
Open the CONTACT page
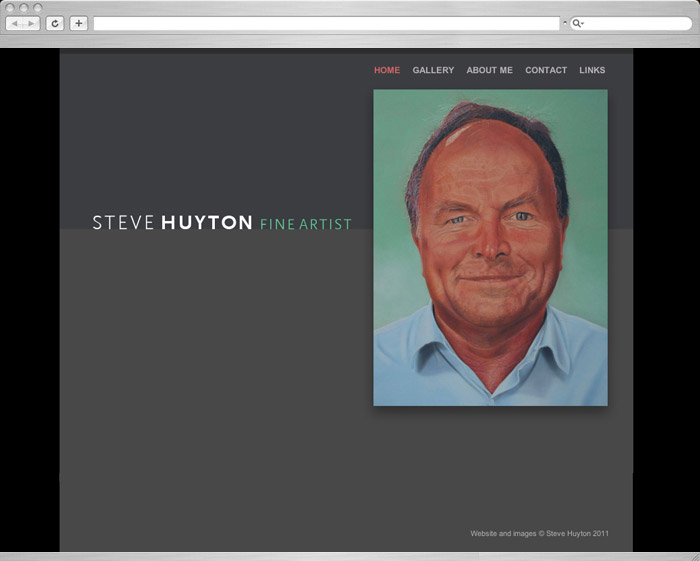coord(546,70)
